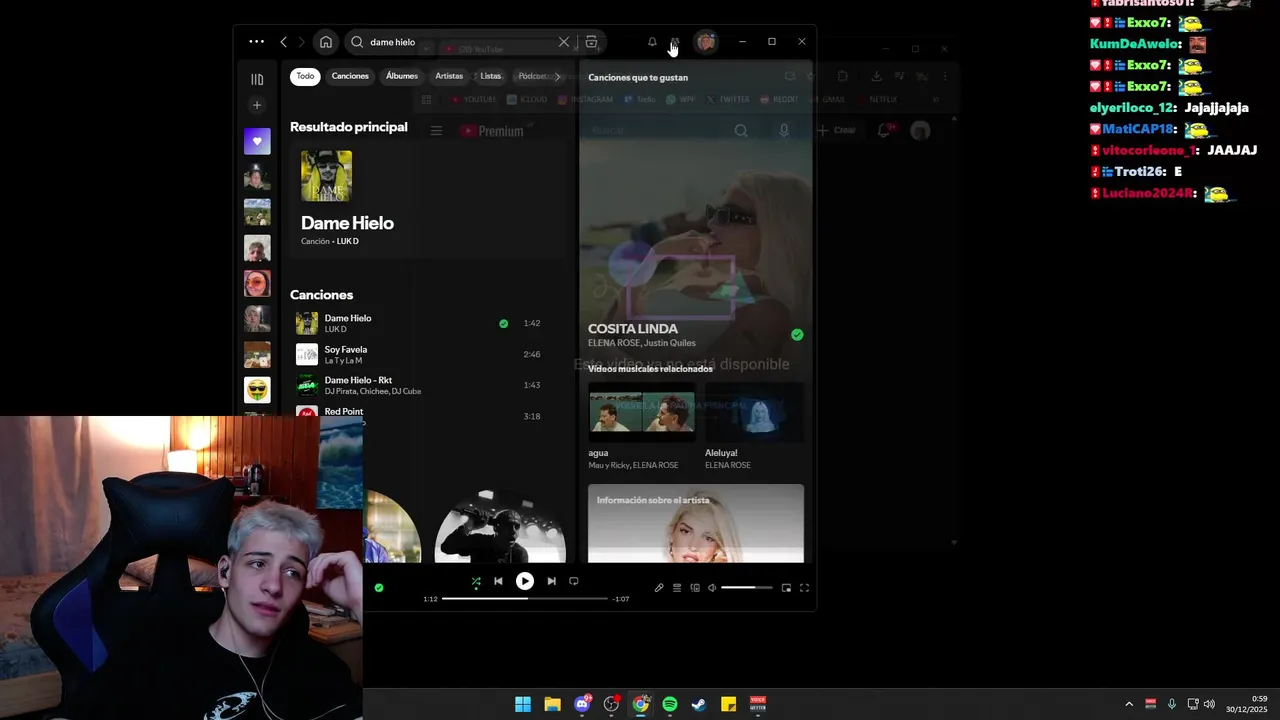Mute the Spotify volume speaker icon
This screenshot has width=1280, height=720.
tap(712, 588)
